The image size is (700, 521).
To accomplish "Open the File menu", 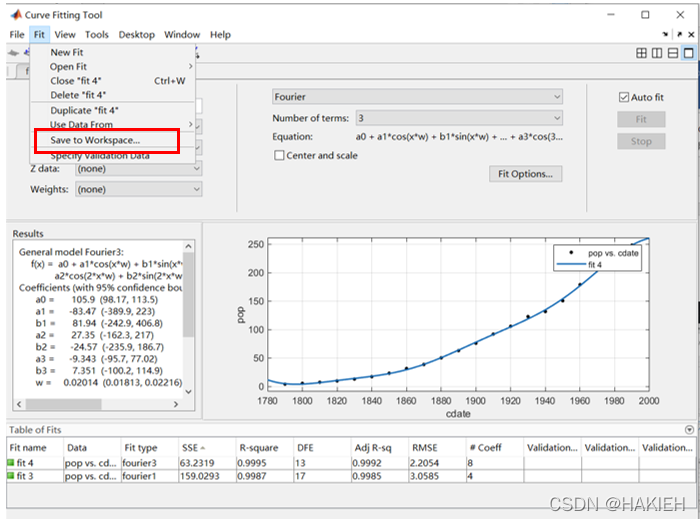I will pos(17,34).
